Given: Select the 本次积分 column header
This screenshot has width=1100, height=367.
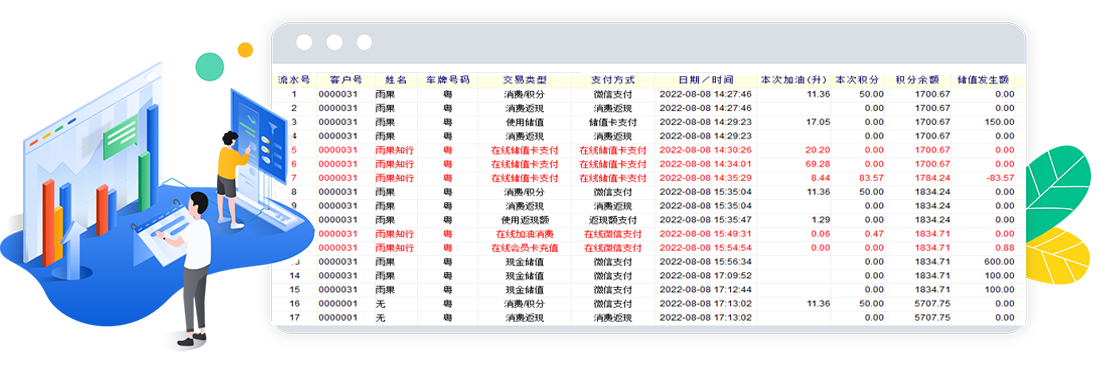Looking at the screenshot, I should click(x=857, y=79).
